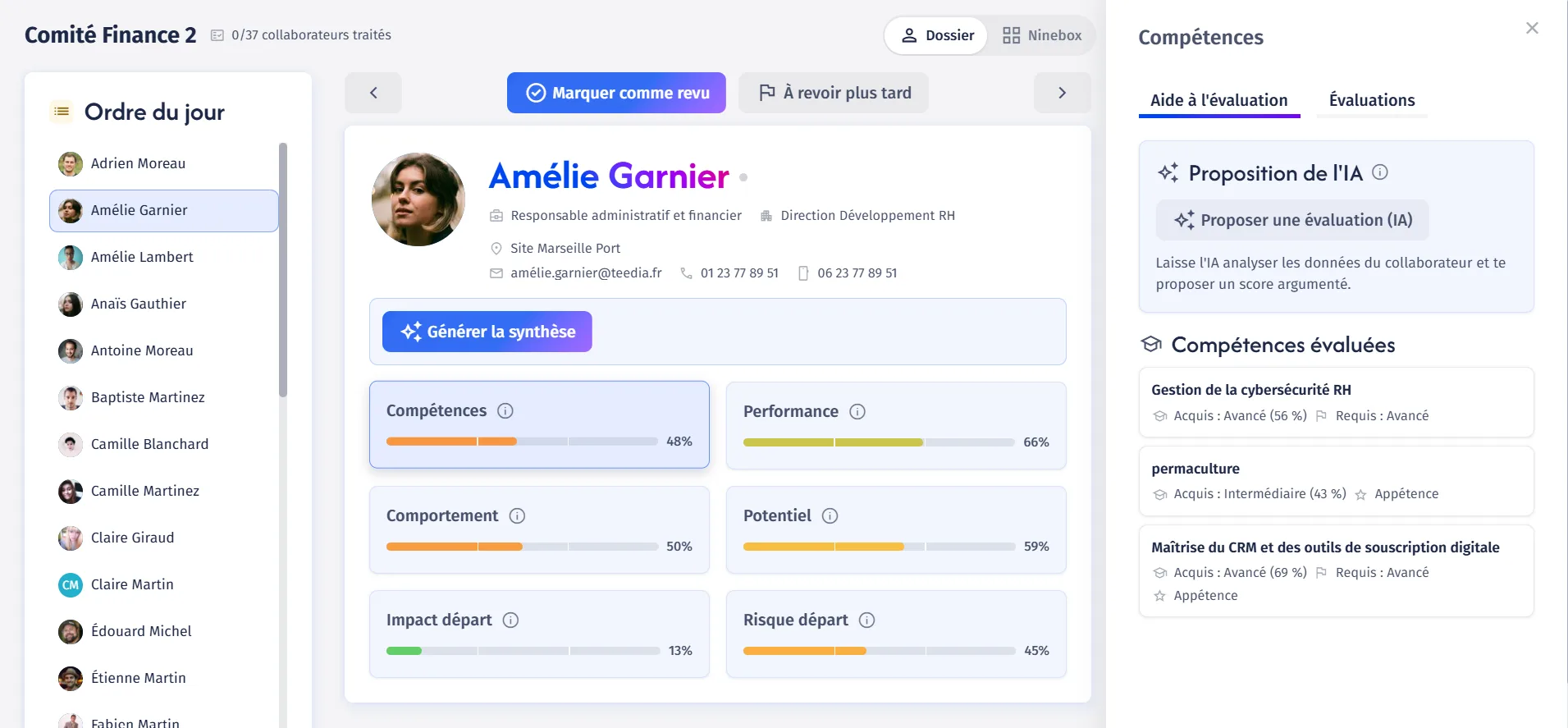This screenshot has height=728, width=1568.
Task: Click the email envelope icon
Action: coord(496,273)
